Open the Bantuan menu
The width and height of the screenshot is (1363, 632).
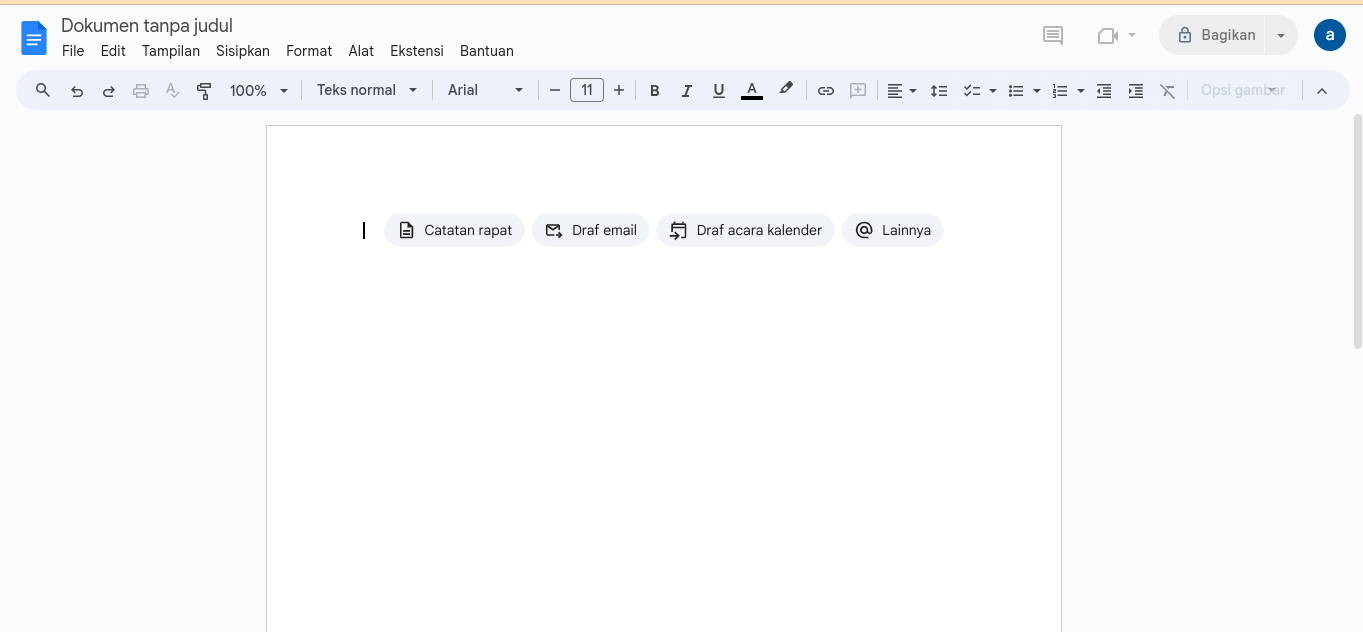coord(487,51)
